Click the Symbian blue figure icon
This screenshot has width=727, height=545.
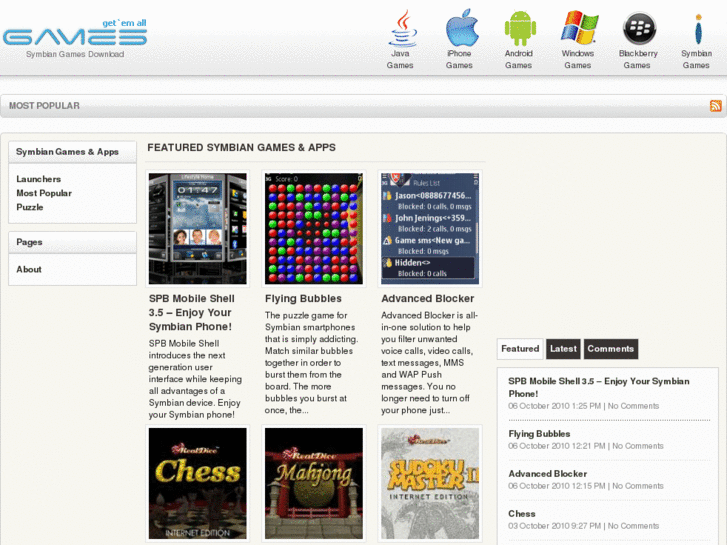tap(698, 29)
